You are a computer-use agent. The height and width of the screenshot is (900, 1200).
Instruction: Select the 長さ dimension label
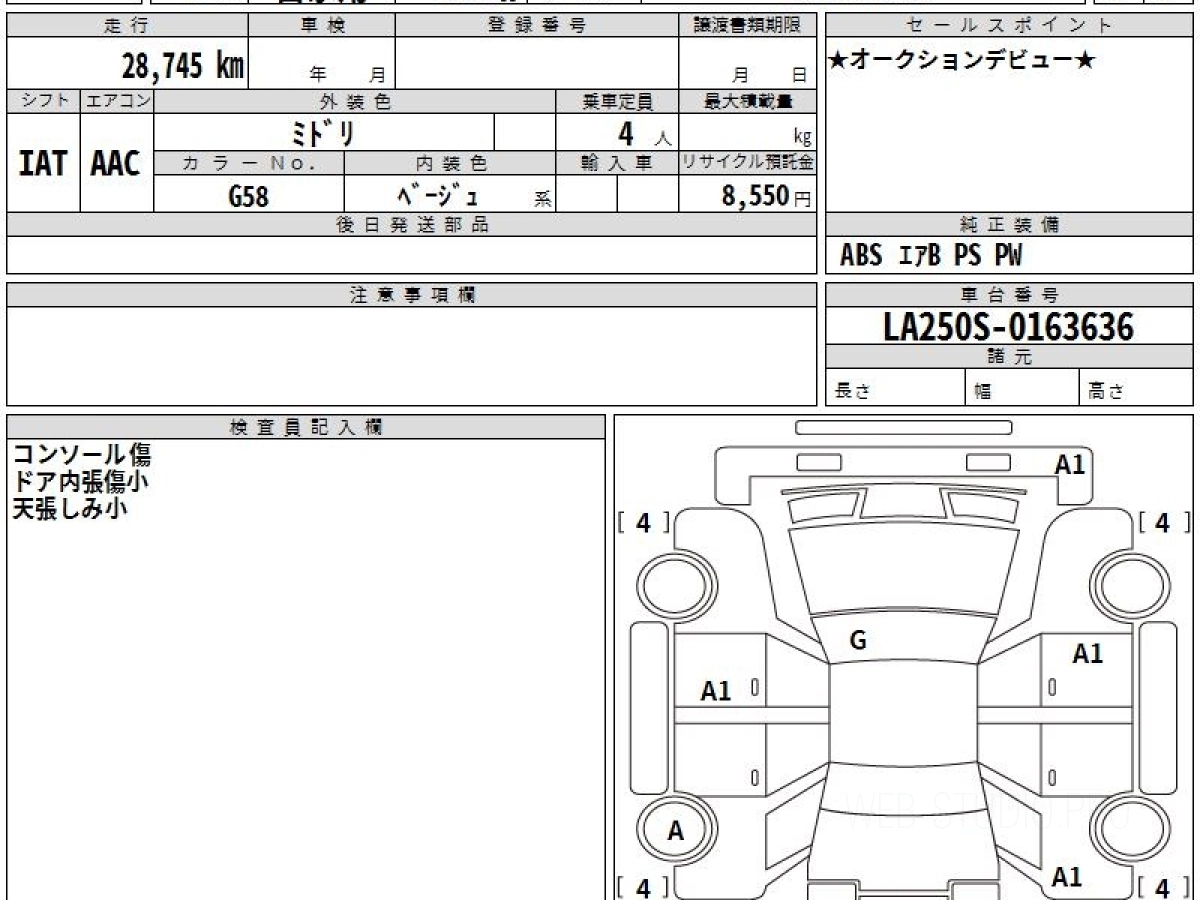pyautogui.click(x=853, y=392)
